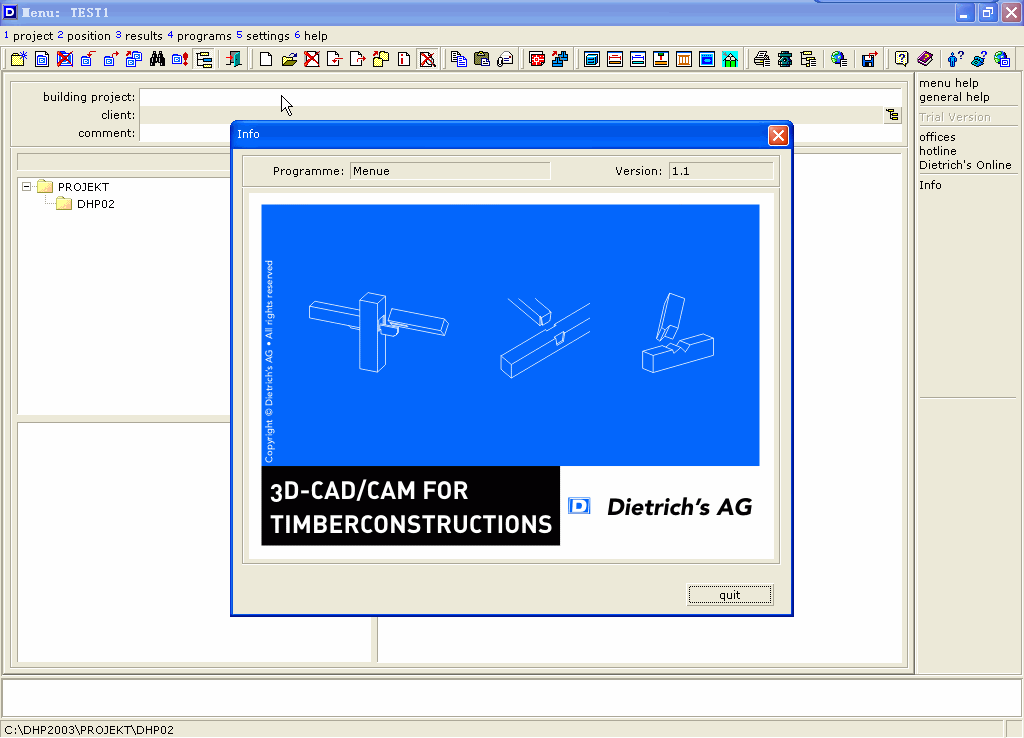The image size is (1024, 738).
Task: Click the project icon with red exclamation mark
Action: pyautogui.click(x=180, y=59)
